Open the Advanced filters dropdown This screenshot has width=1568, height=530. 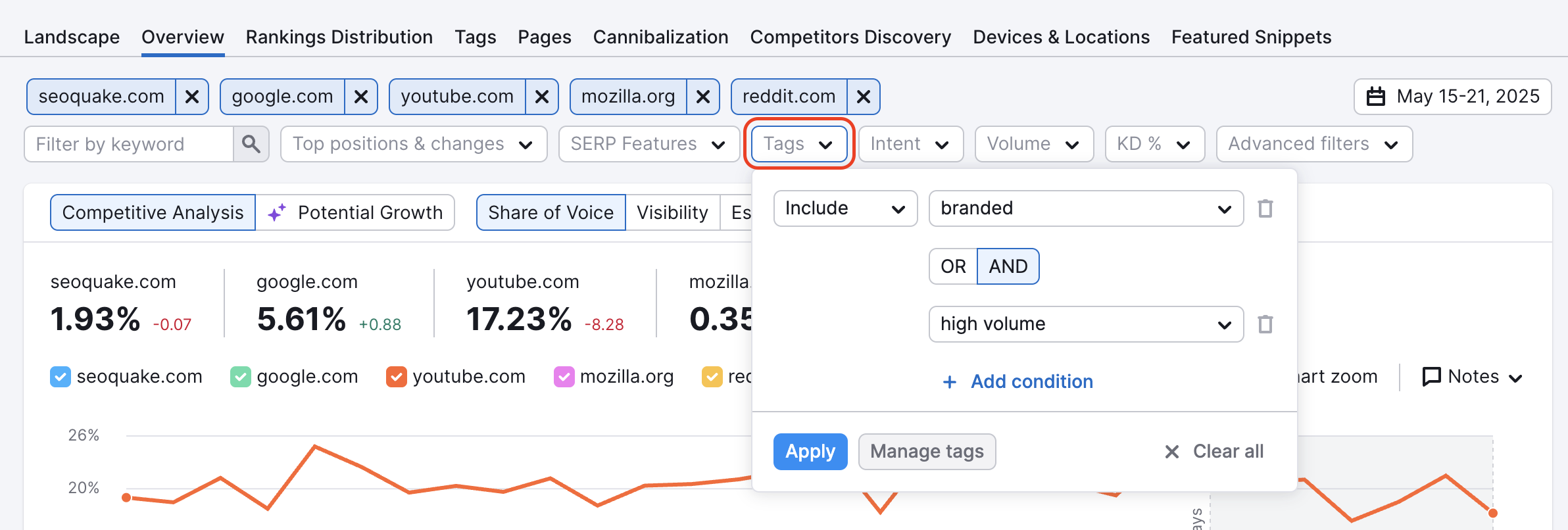pyautogui.click(x=1313, y=144)
